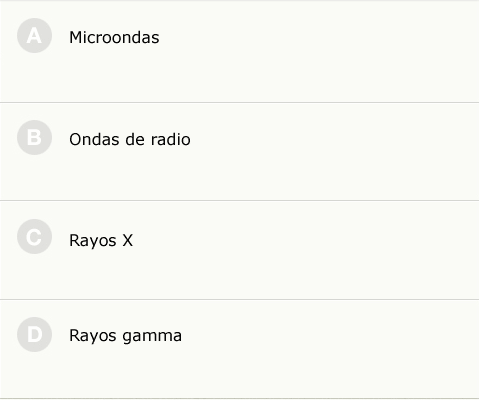
Task: Pick the circular C answer badge
Action: [34, 237]
